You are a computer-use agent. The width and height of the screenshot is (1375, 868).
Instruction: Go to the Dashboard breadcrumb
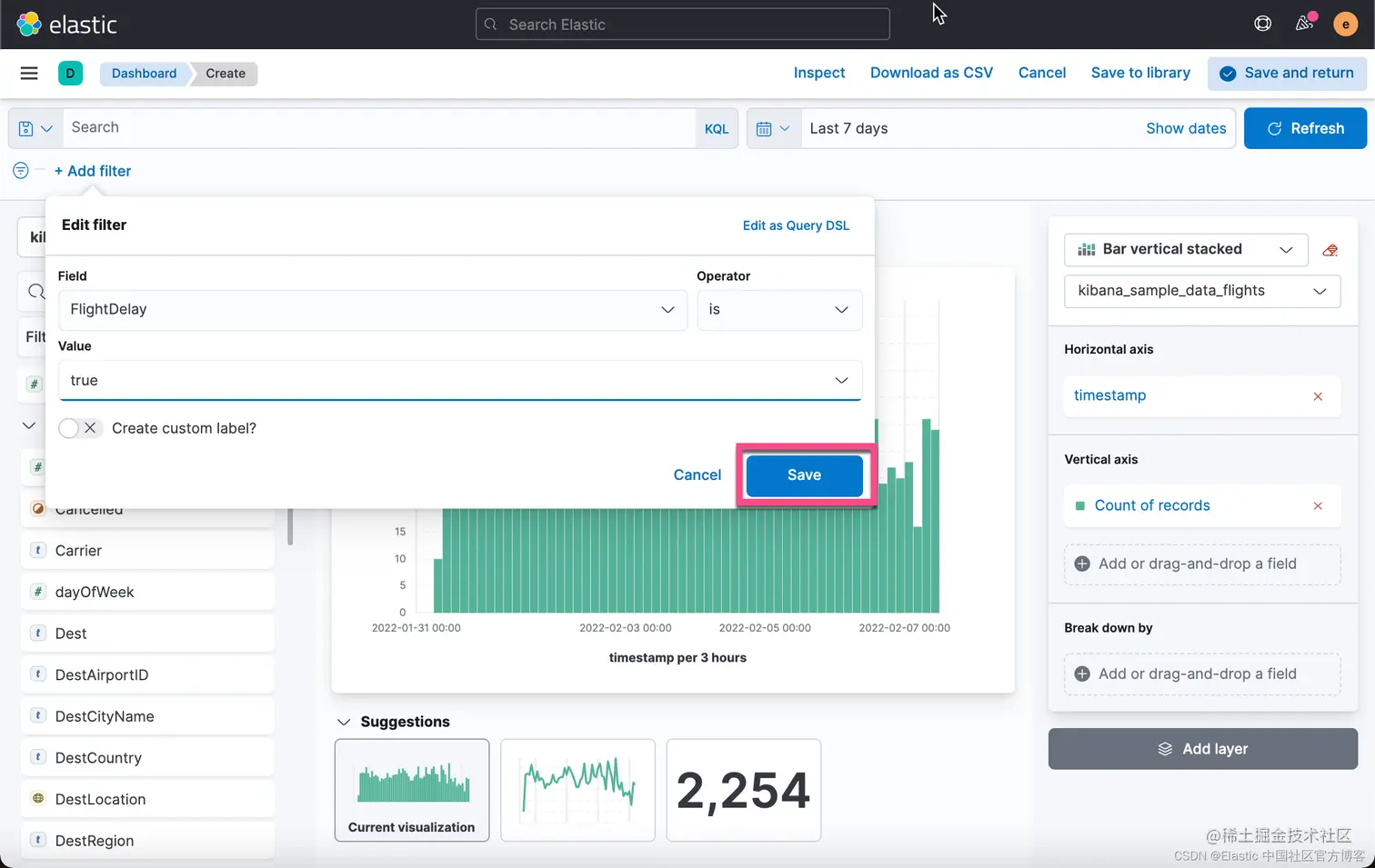[145, 74]
